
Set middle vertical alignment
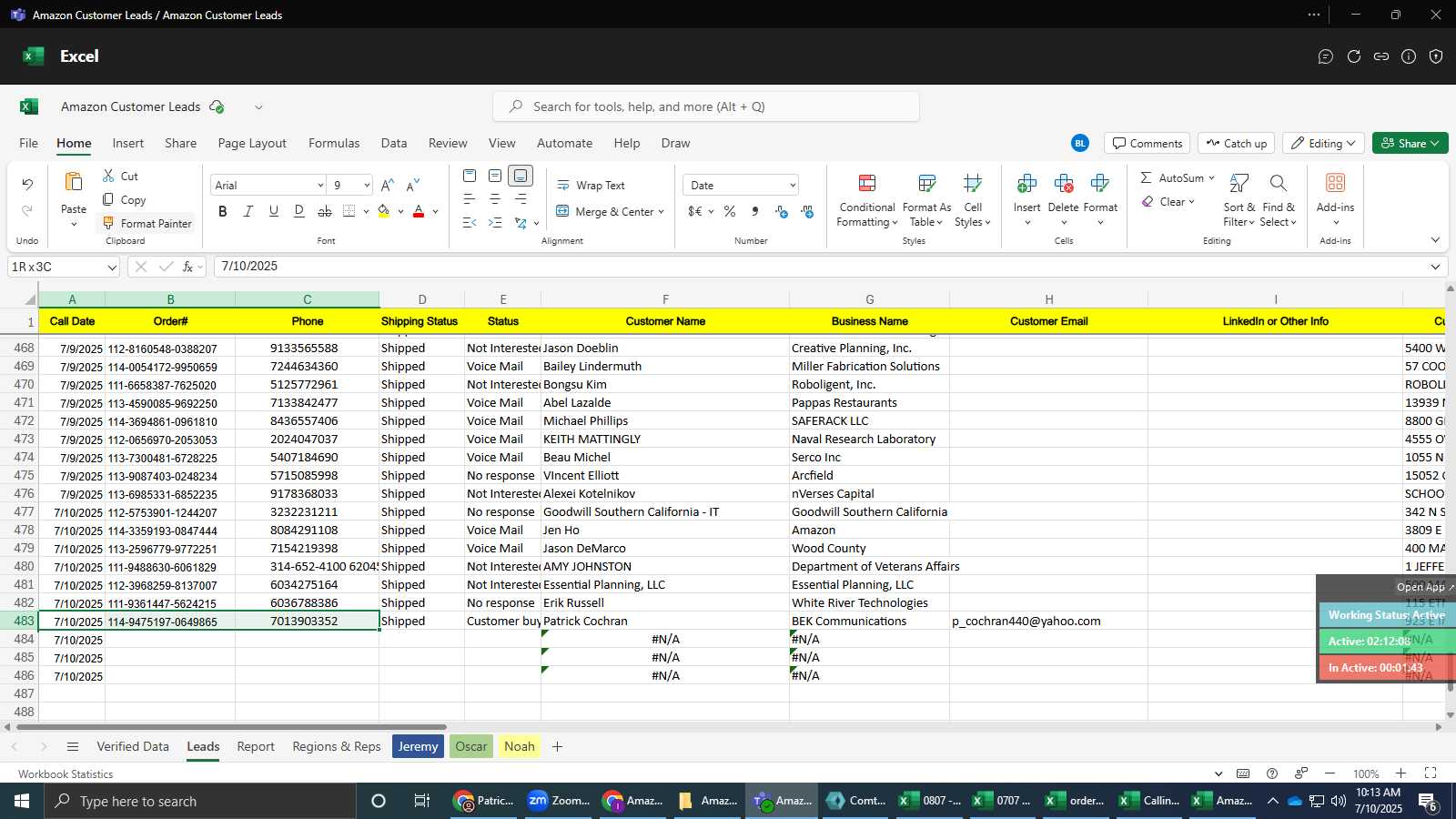[x=495, y=176]
